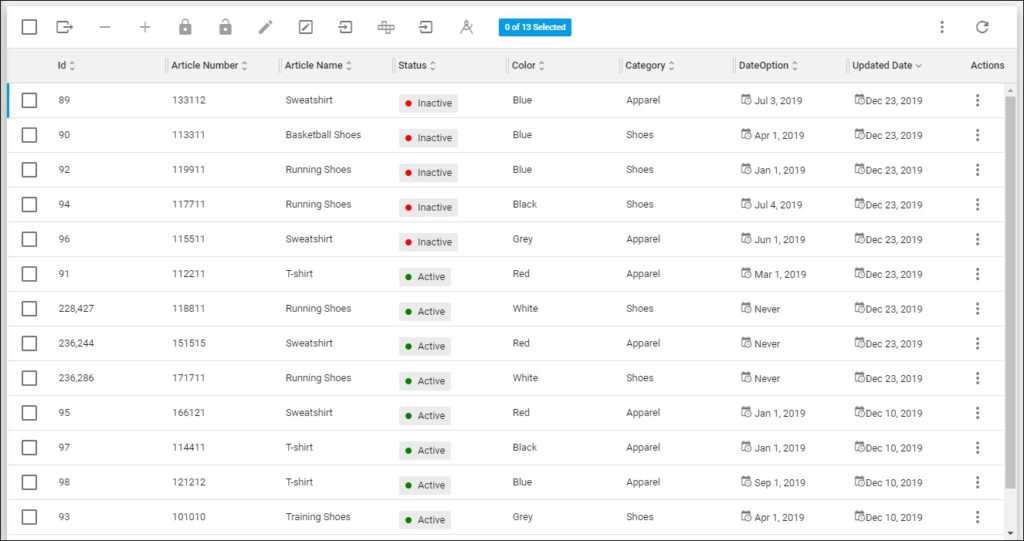This screenshot has height=541, width=1024.
Task: Click the minus (remove) toolbar icon
Action: [105, 27]
